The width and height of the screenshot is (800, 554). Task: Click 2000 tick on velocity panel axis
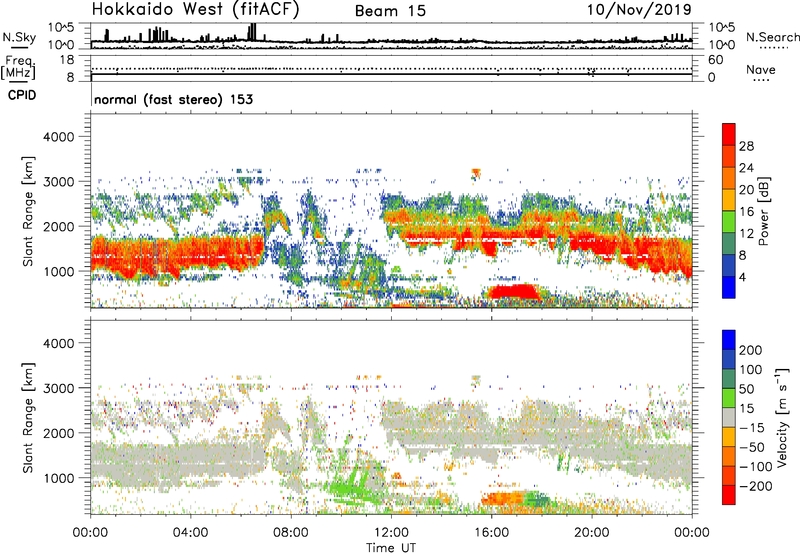(59, 433)
